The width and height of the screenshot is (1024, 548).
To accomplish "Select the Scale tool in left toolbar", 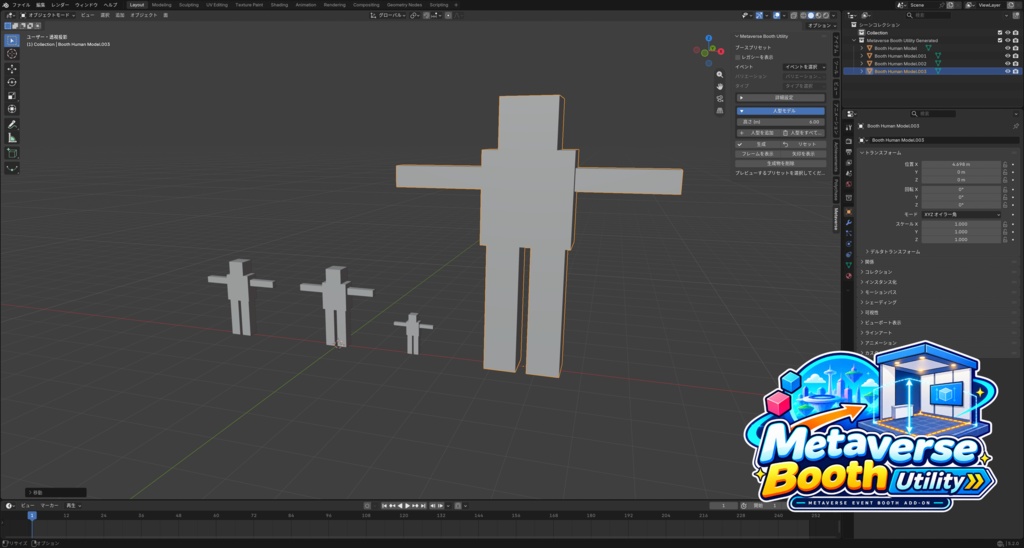I will (12, 95).
